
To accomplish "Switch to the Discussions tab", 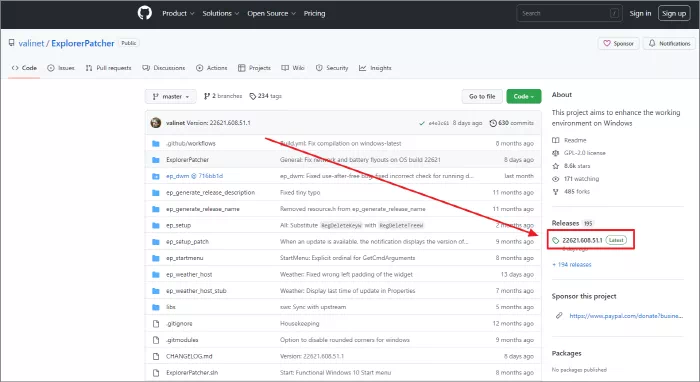I will click(163, 68).
